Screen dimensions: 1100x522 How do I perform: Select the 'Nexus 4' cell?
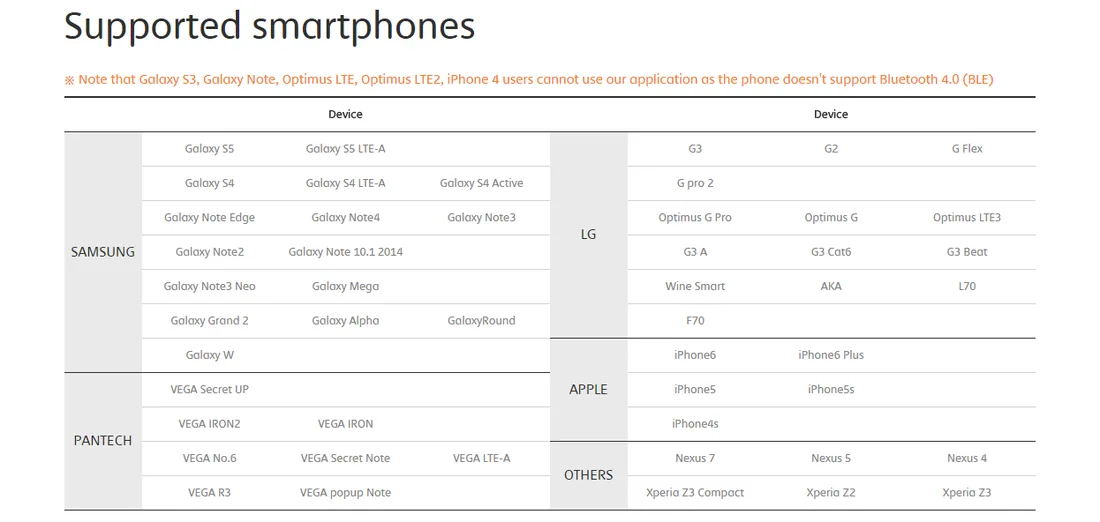967,458
